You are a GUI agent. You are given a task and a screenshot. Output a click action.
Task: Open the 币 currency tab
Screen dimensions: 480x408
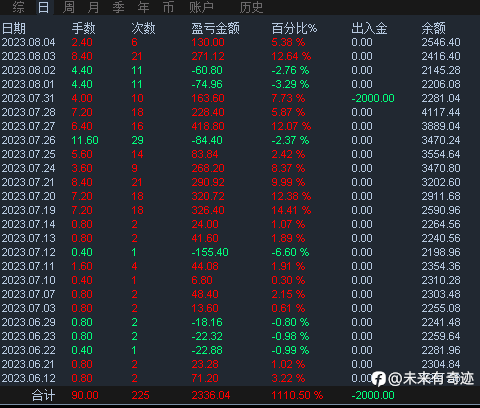click(x=168, y=7)
